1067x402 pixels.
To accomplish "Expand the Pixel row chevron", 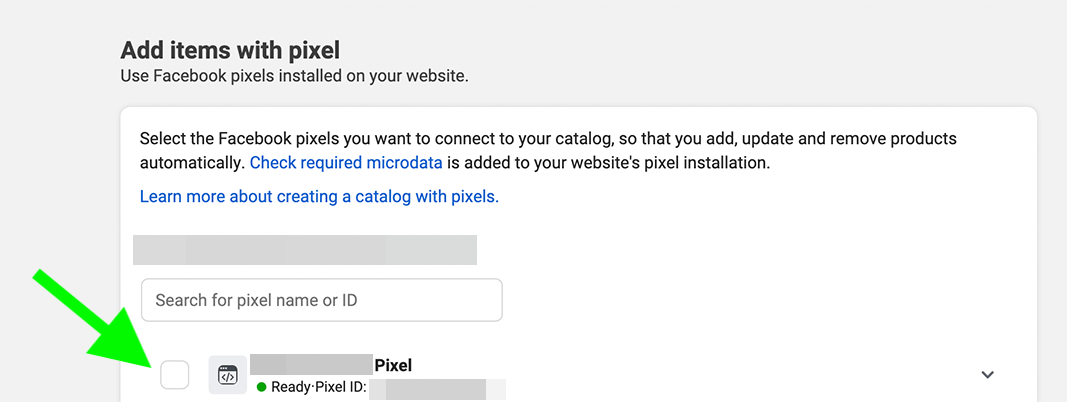I will point(987,375).
